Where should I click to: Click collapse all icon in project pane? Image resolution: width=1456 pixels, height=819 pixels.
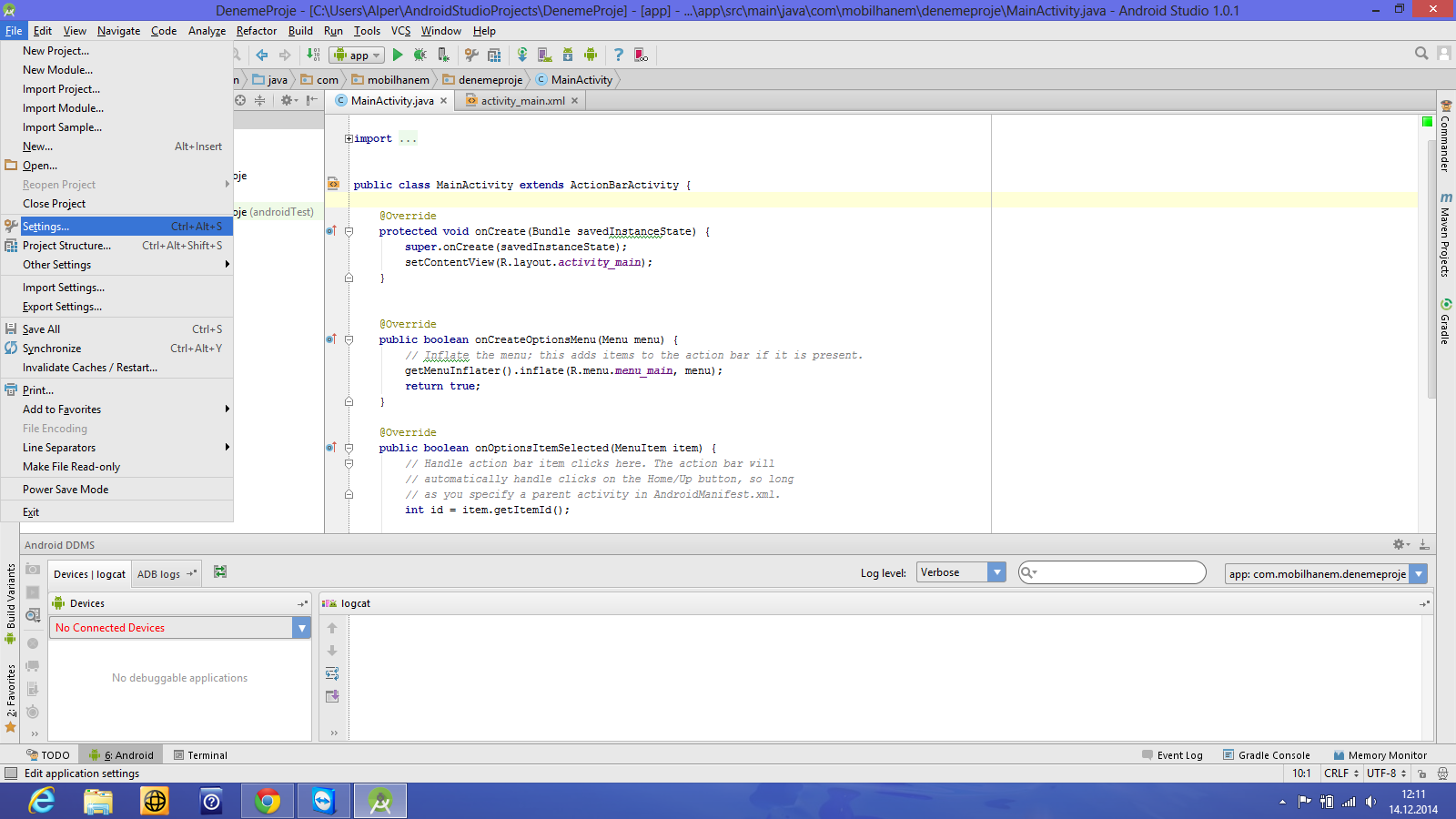(260, 100)
